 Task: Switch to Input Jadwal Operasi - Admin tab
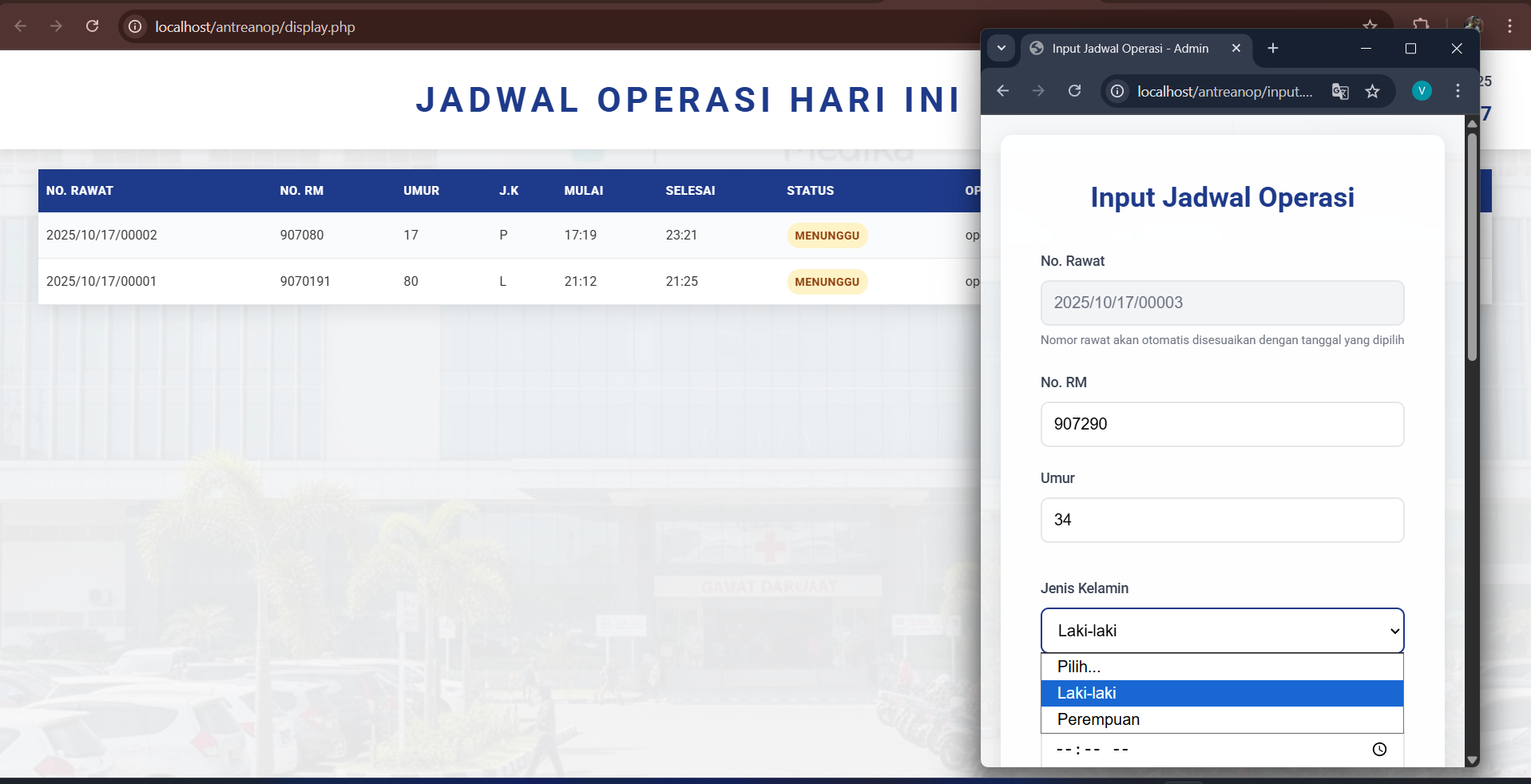1129,49
